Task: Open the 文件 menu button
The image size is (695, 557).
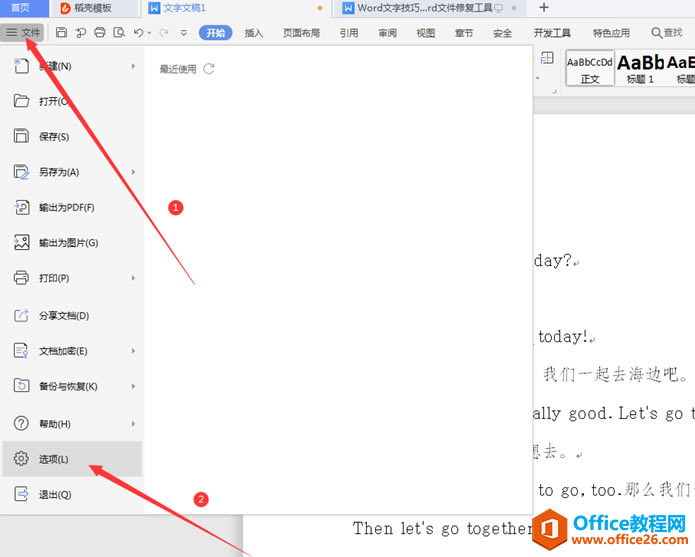Action: [x=22, y=32]
